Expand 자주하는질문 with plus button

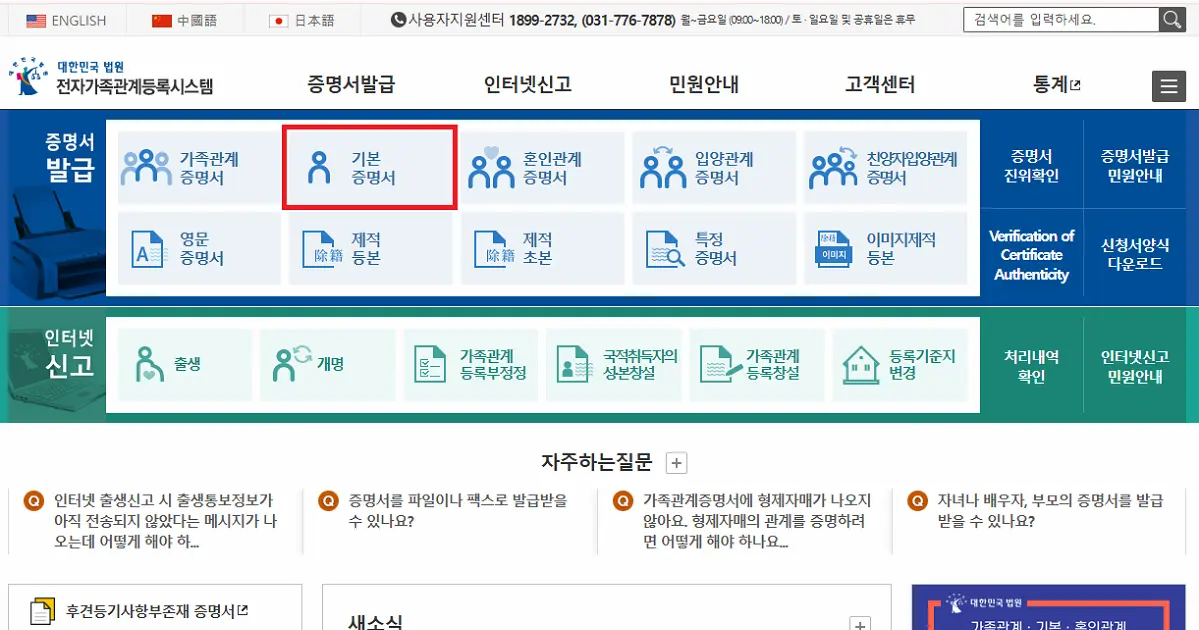[x=676, y=463]
